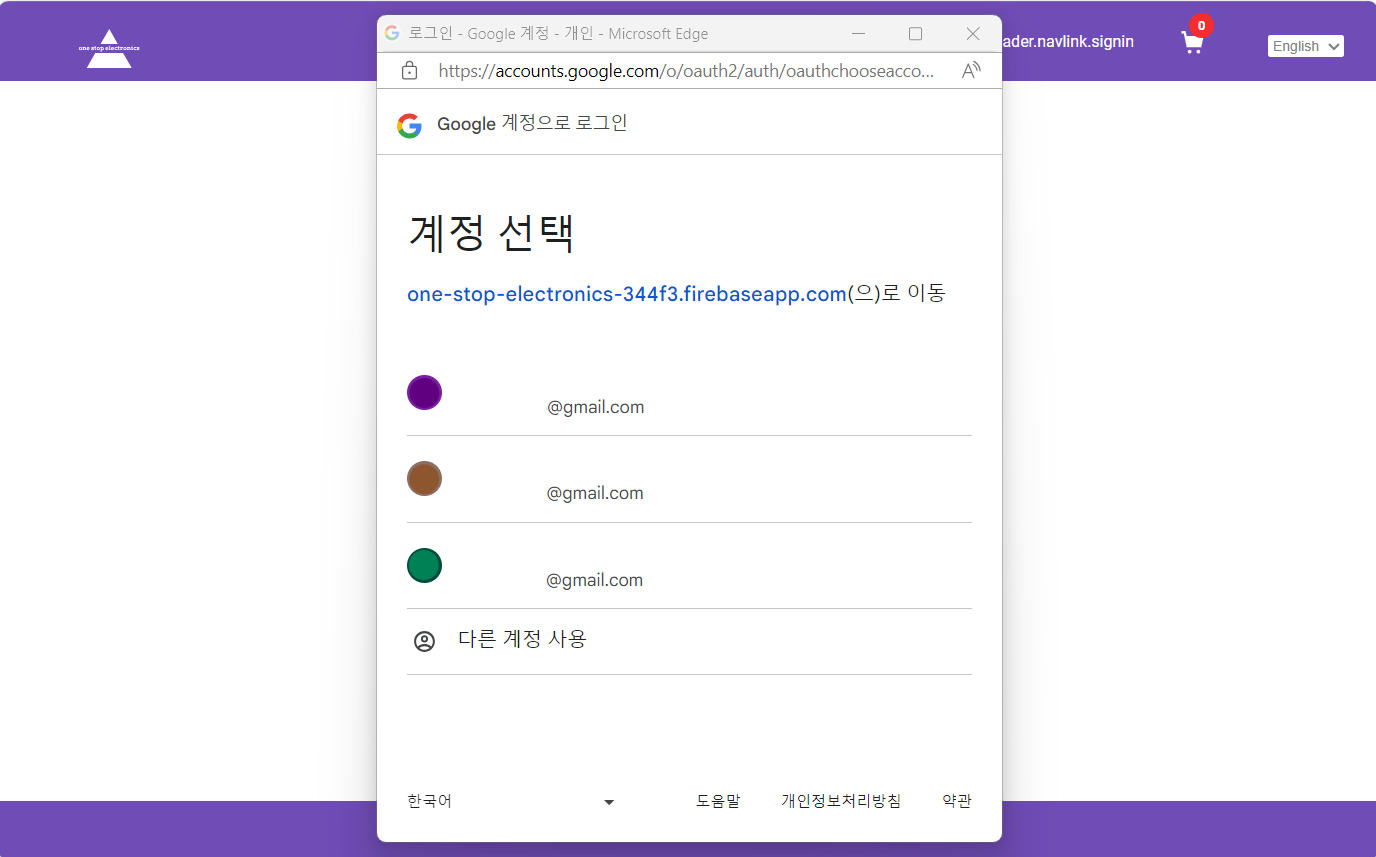
Task: Click the One Stop Electronics logo
Action: 109,48
